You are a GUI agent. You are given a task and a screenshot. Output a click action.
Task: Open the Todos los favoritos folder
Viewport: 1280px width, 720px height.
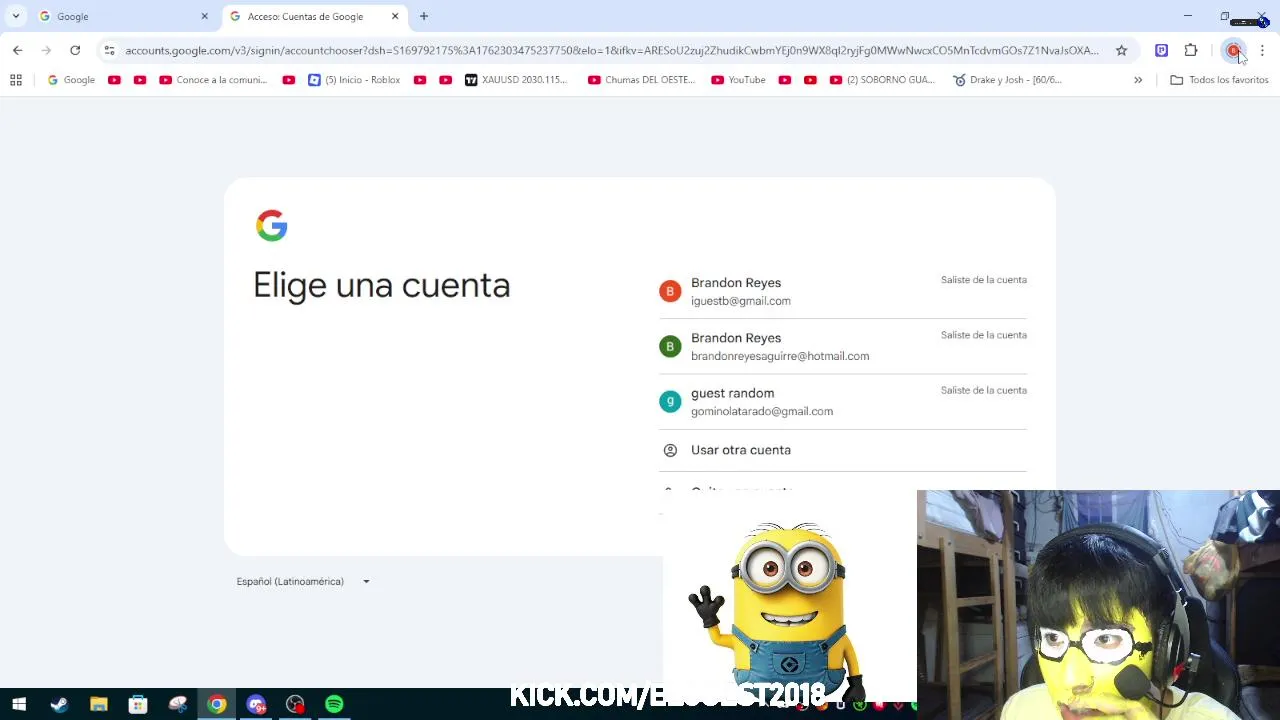(x=1219, y=80)
